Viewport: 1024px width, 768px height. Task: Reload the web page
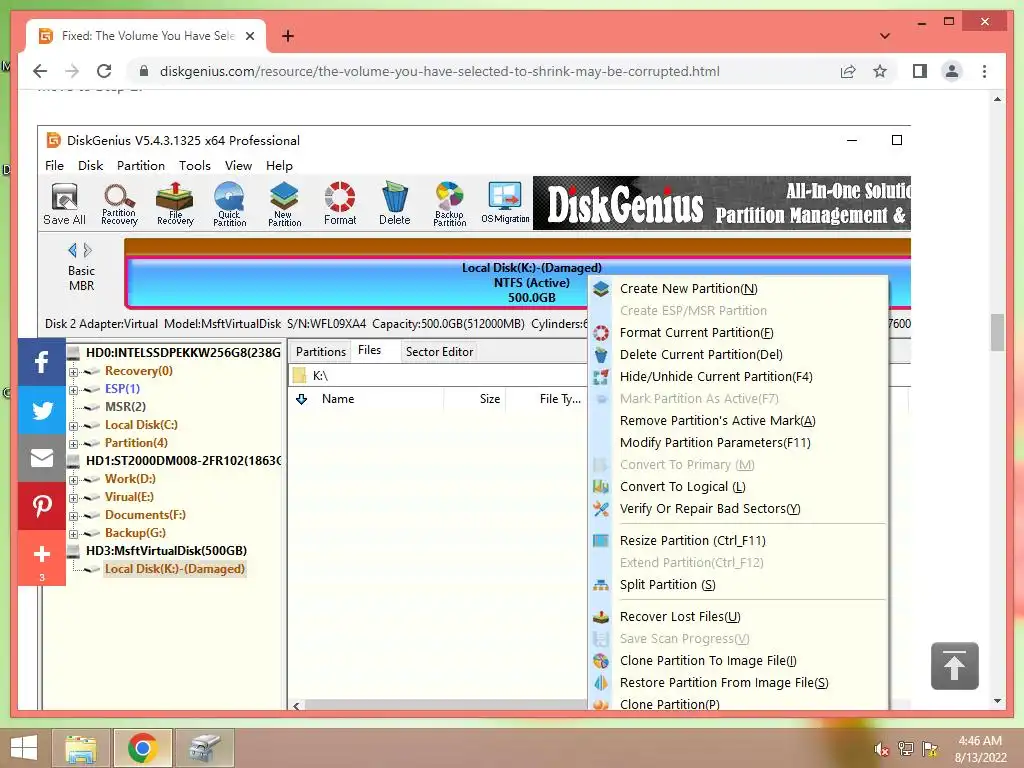104,71
